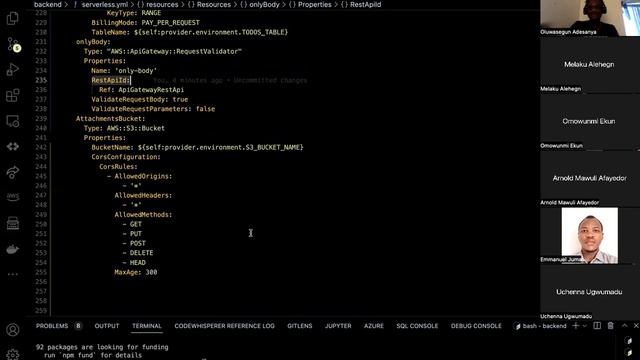The width and height of the screenshot is (640, 360).
Task: Click '- DELETE' method entry
Action: 138,253
